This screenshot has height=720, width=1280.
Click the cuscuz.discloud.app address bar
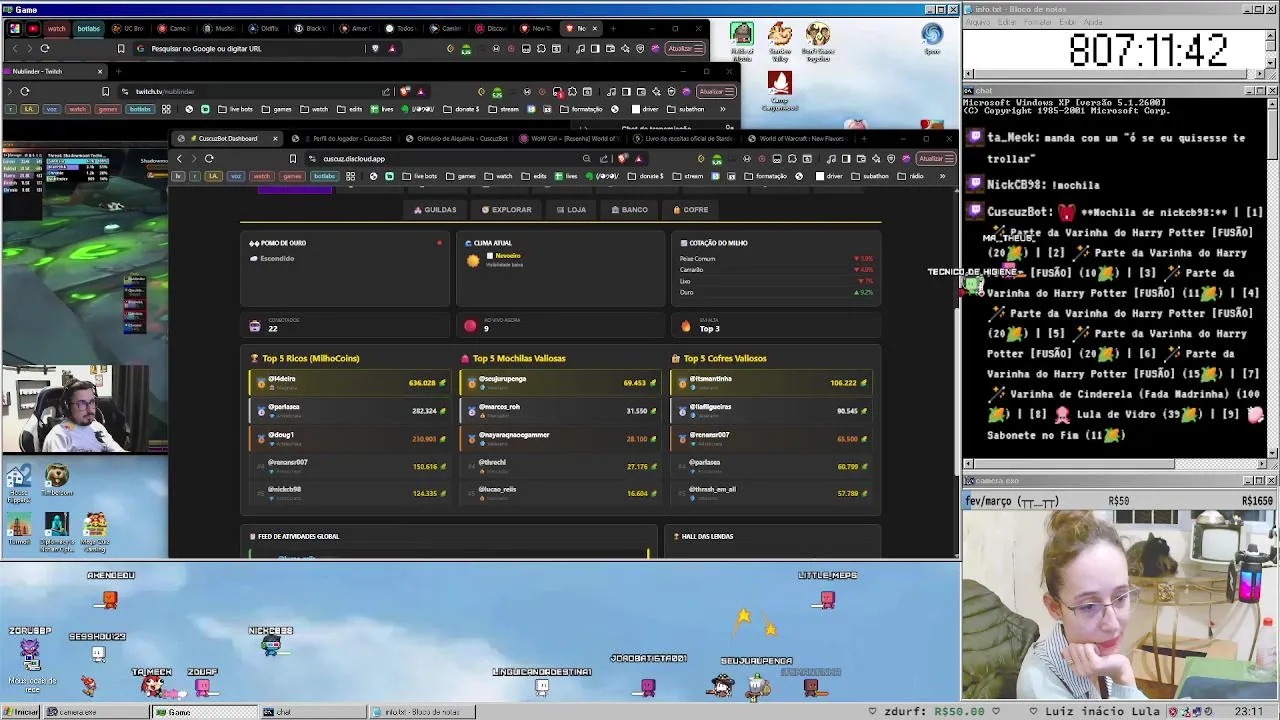(x=440, y=159)
